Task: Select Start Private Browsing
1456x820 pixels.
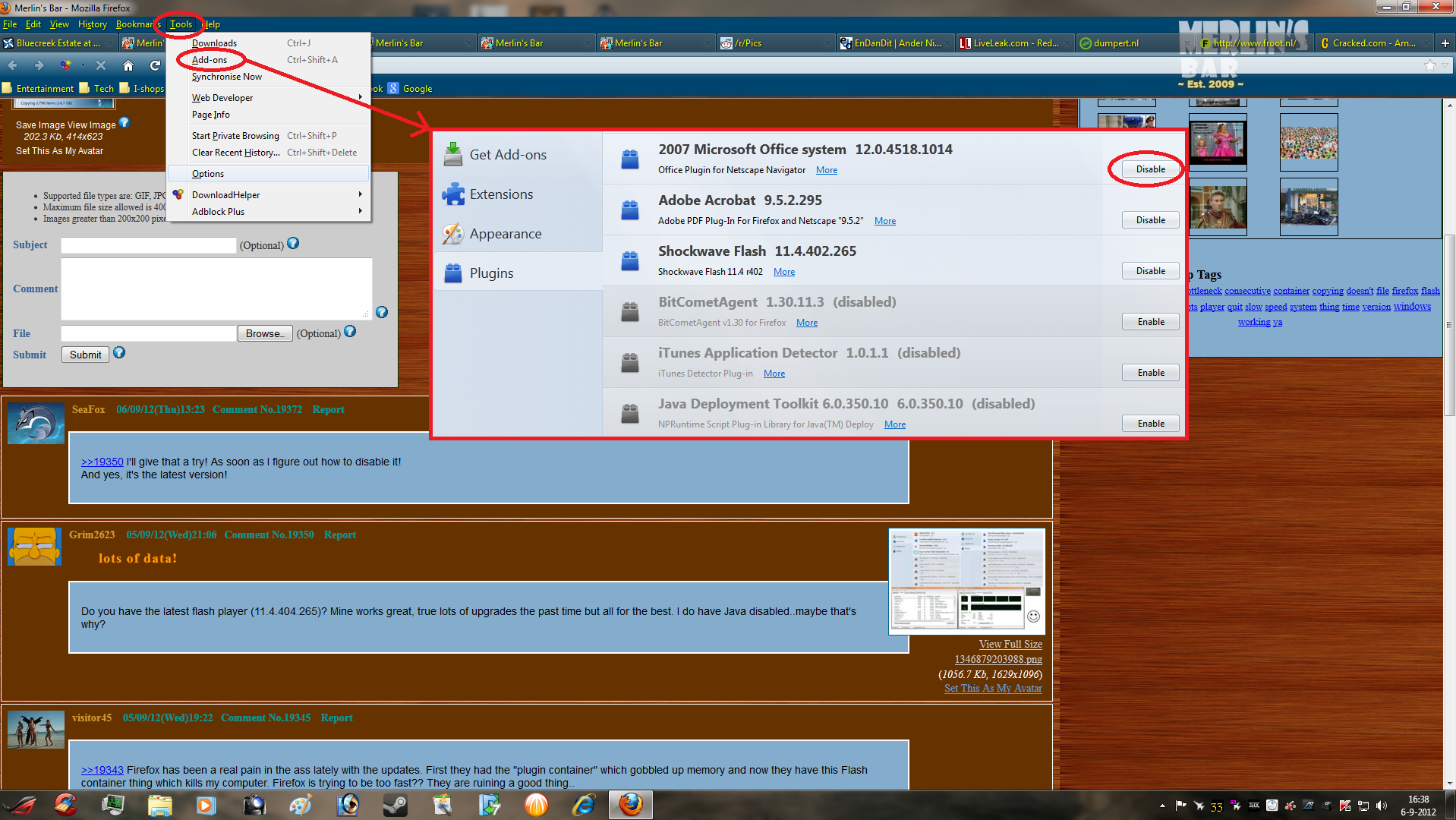Action: (269, 135)
